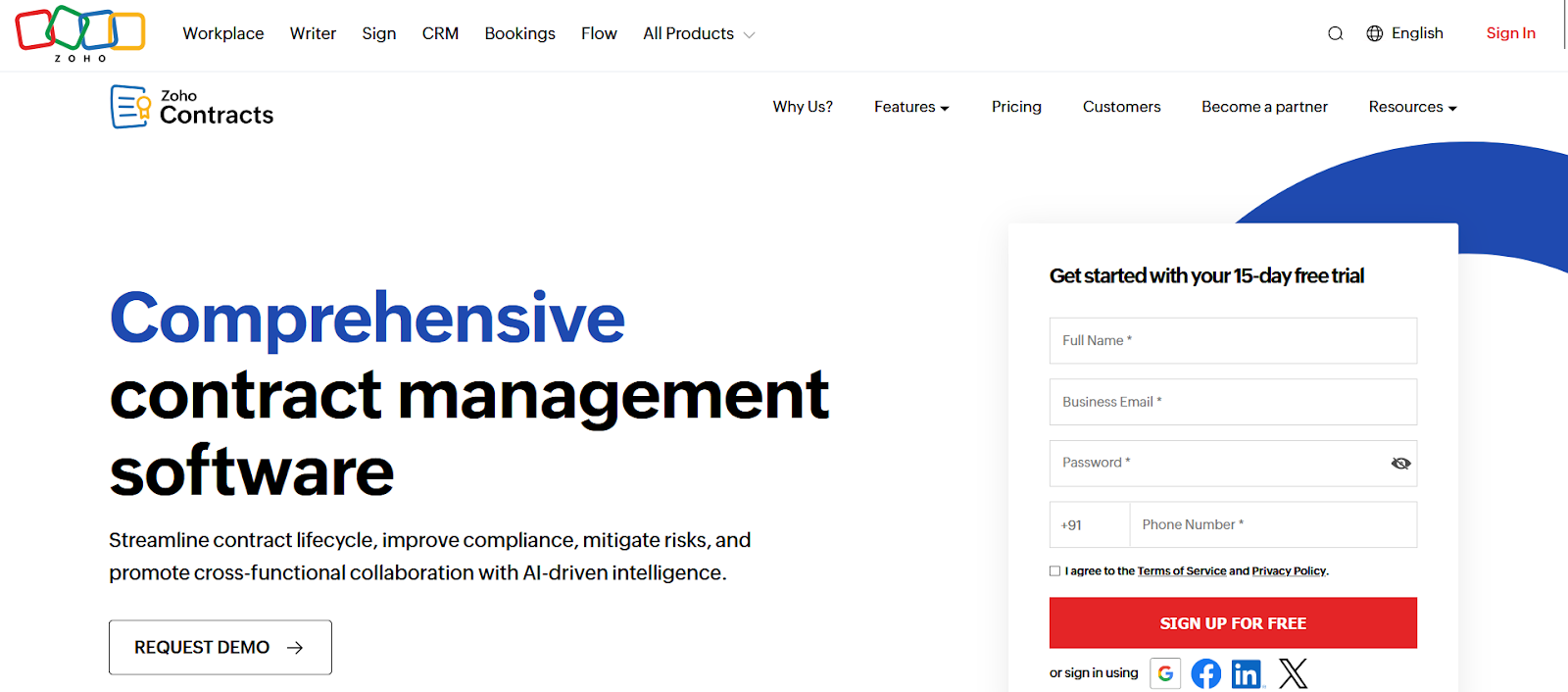This screenshot has height=692, width=1568.
Task: Open the Resources dropdown menu
Action: tap(1412, 107)
